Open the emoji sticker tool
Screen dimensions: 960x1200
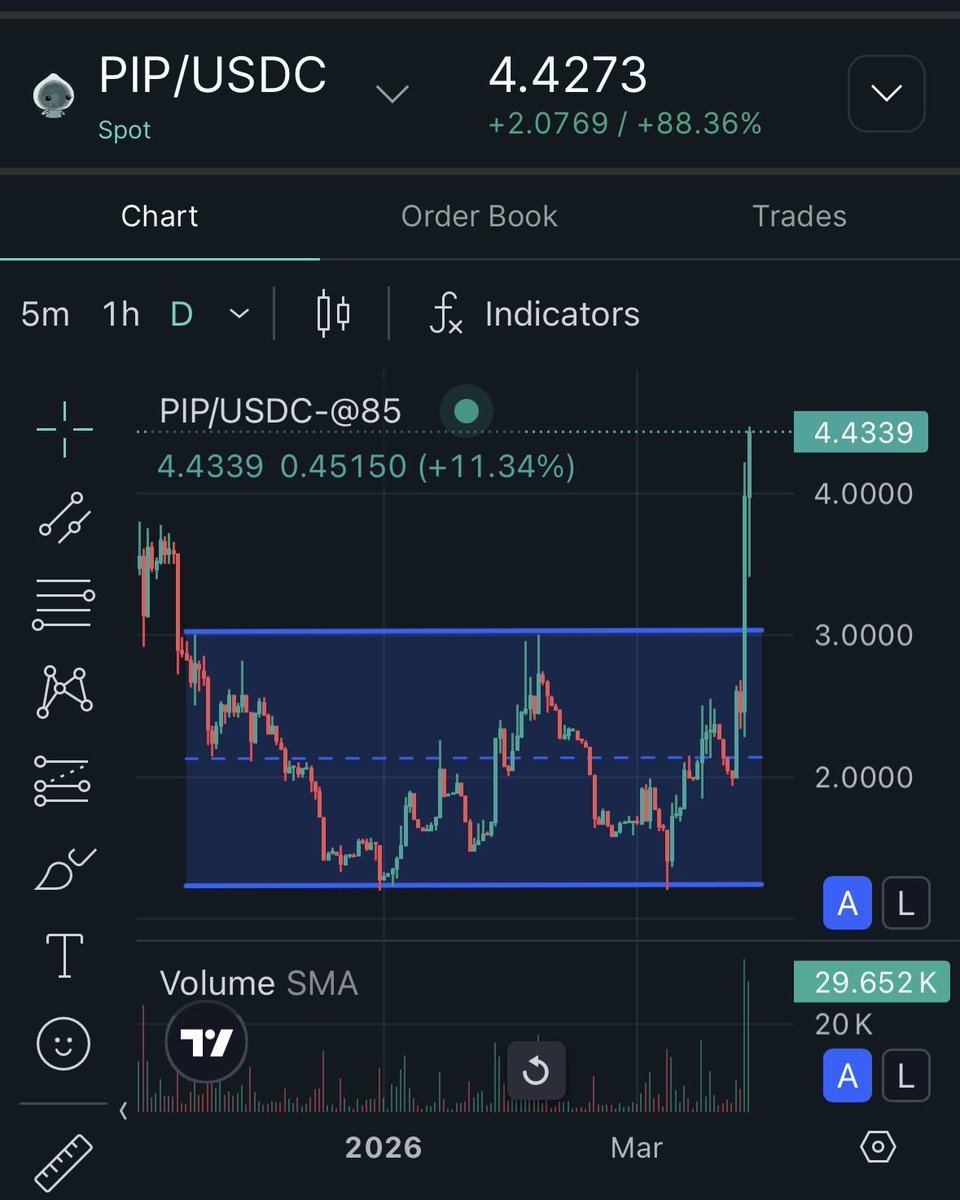(62, 1043)
